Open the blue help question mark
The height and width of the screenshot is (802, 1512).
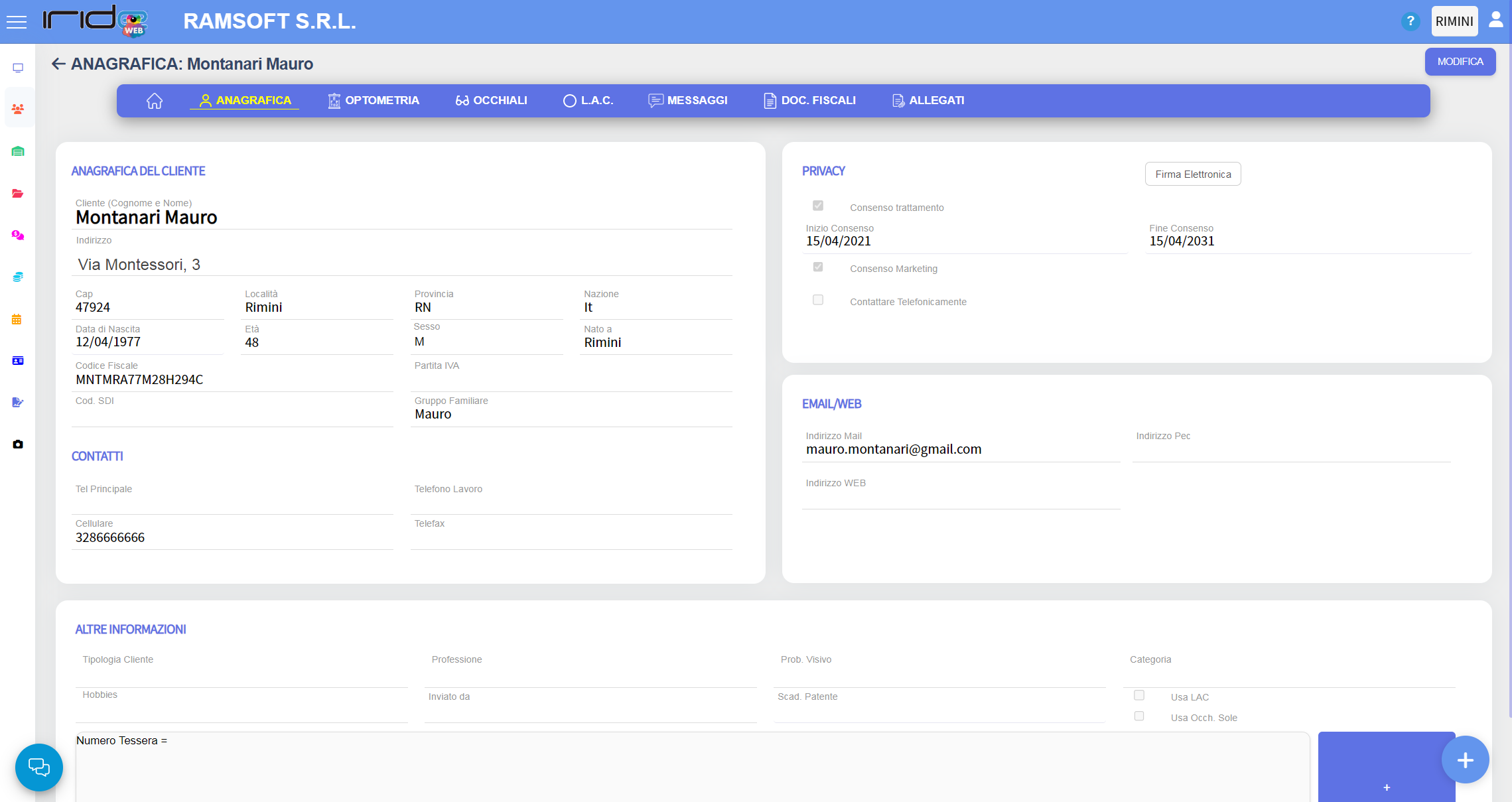coord(1410,21)
